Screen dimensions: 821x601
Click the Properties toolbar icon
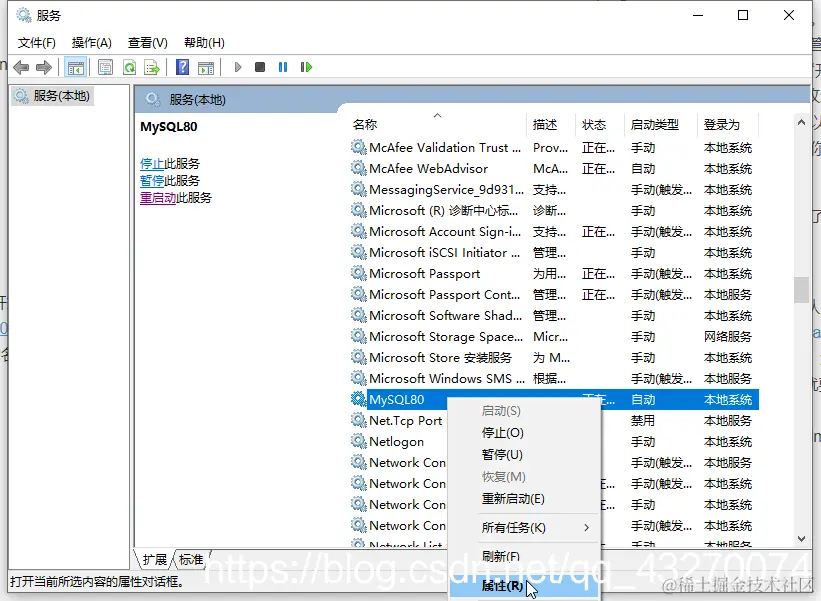[x=105, y=67]
